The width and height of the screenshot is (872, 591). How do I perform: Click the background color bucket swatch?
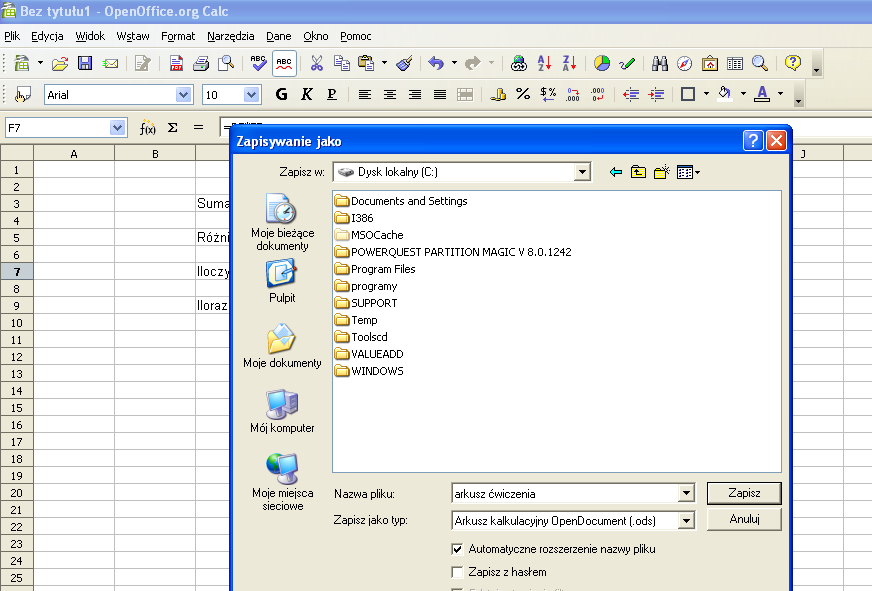click(x=725, y=94)
